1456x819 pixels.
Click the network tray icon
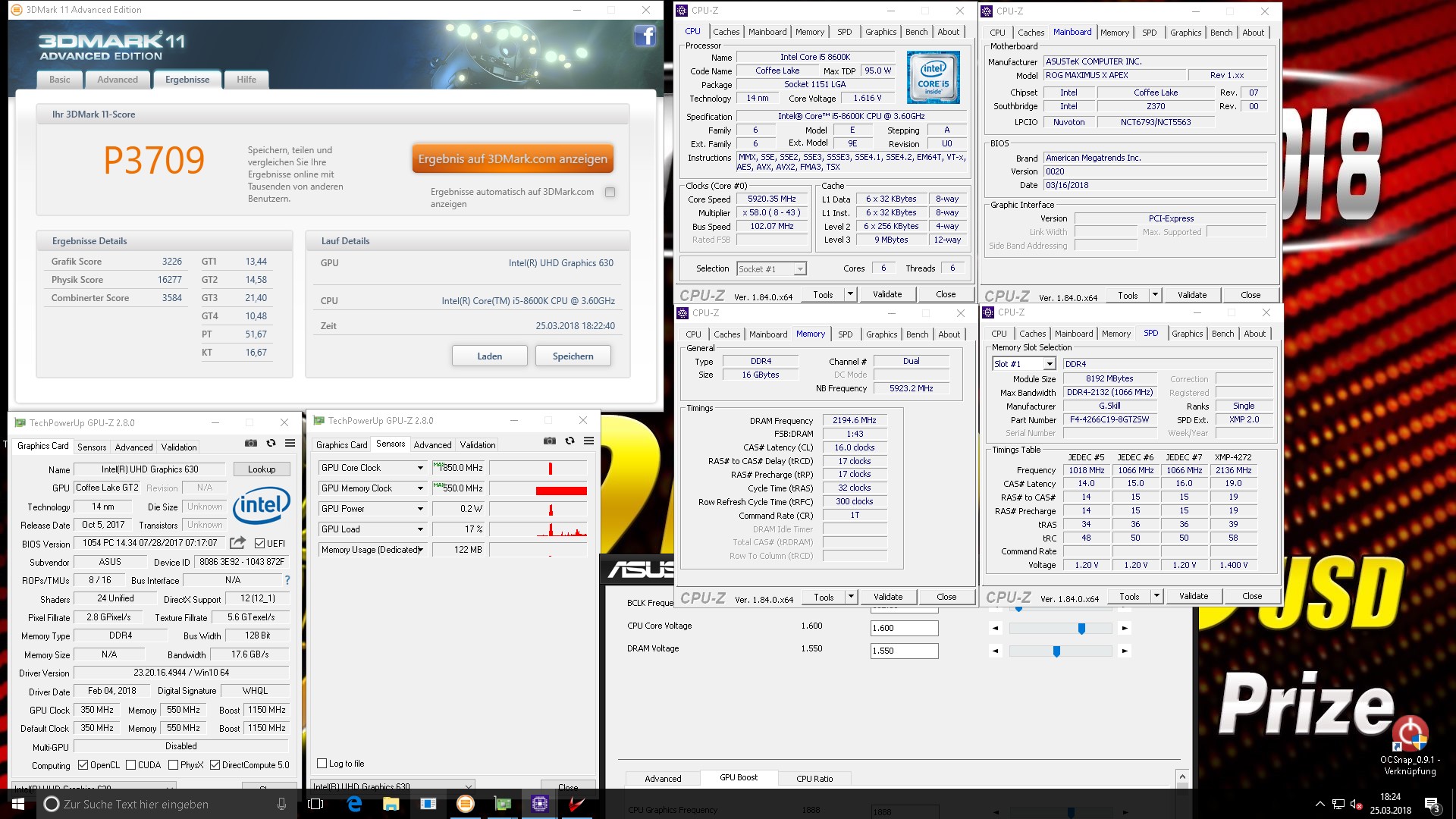pyautogui.click(x=1338, y=804)
